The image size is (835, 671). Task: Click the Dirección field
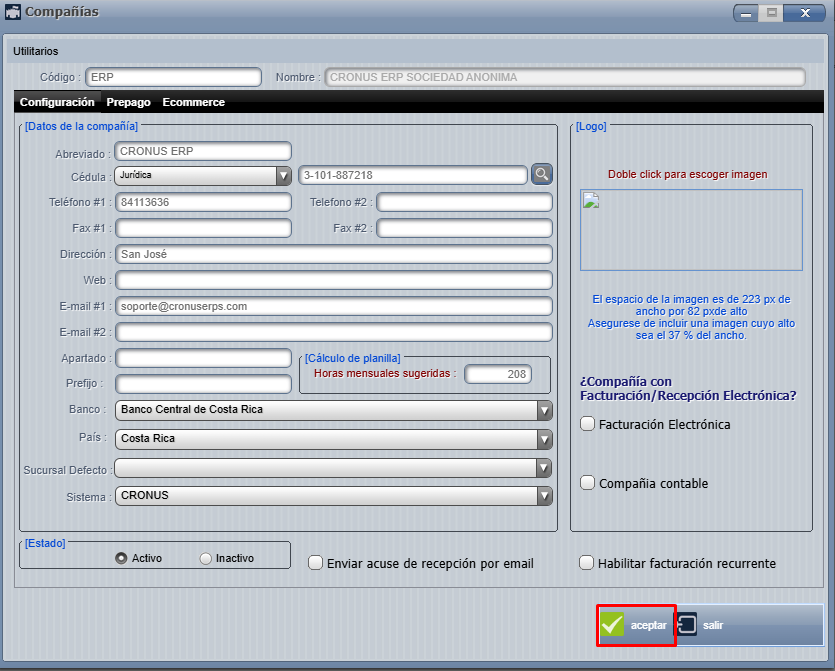pos(334,255)
